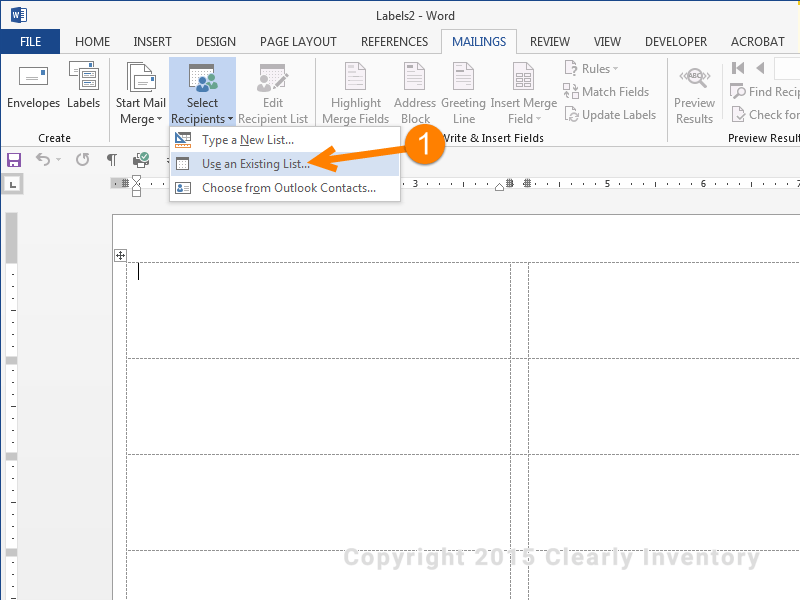Switch to the PAGE LAYOUT tab
The height and width of the screenshot is (600, 800).
(x=298, y=42)
